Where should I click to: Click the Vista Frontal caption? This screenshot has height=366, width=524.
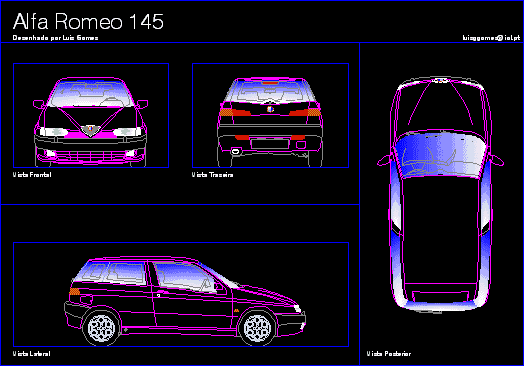pos(32,175)
